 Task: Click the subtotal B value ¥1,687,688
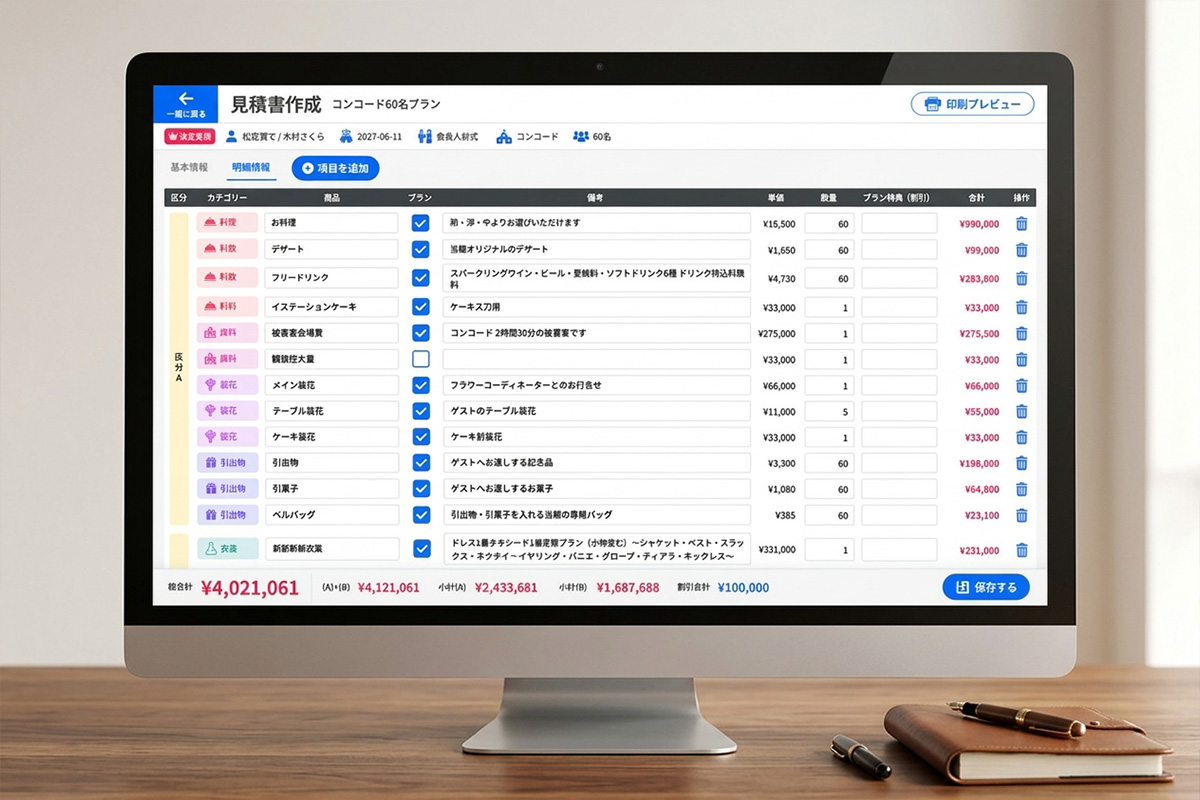pyautogui.click(x=628, y=588)
